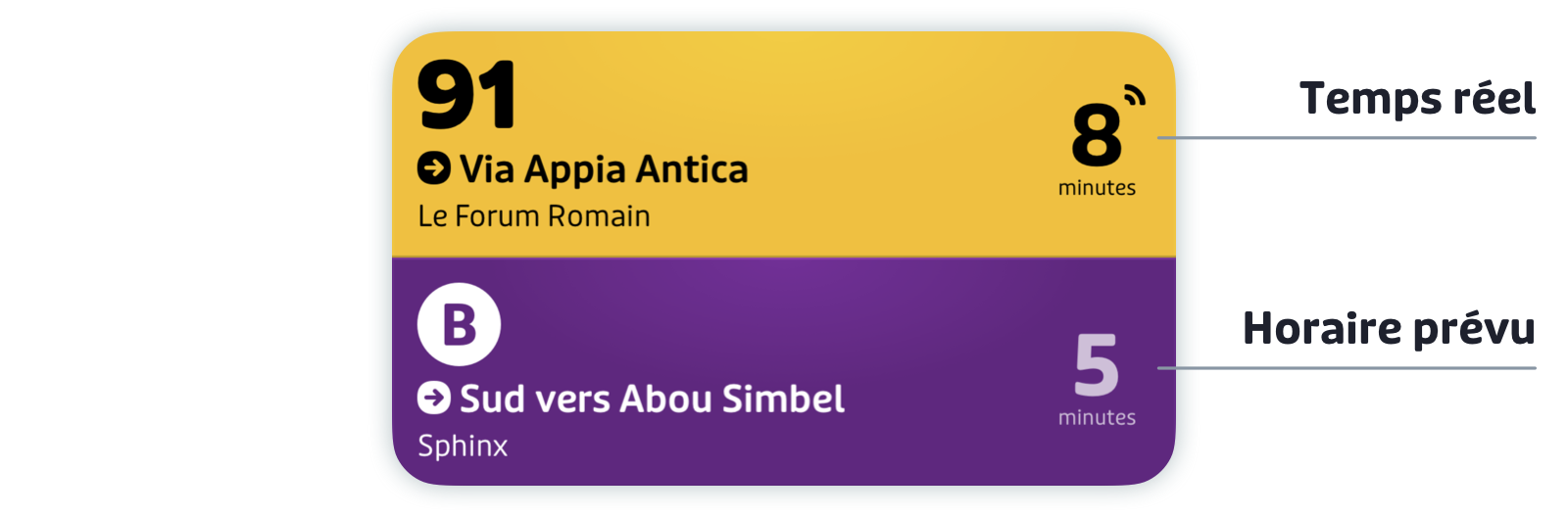
Task: Click the Horaire prévu annotation label
Action: [1389, 328]
